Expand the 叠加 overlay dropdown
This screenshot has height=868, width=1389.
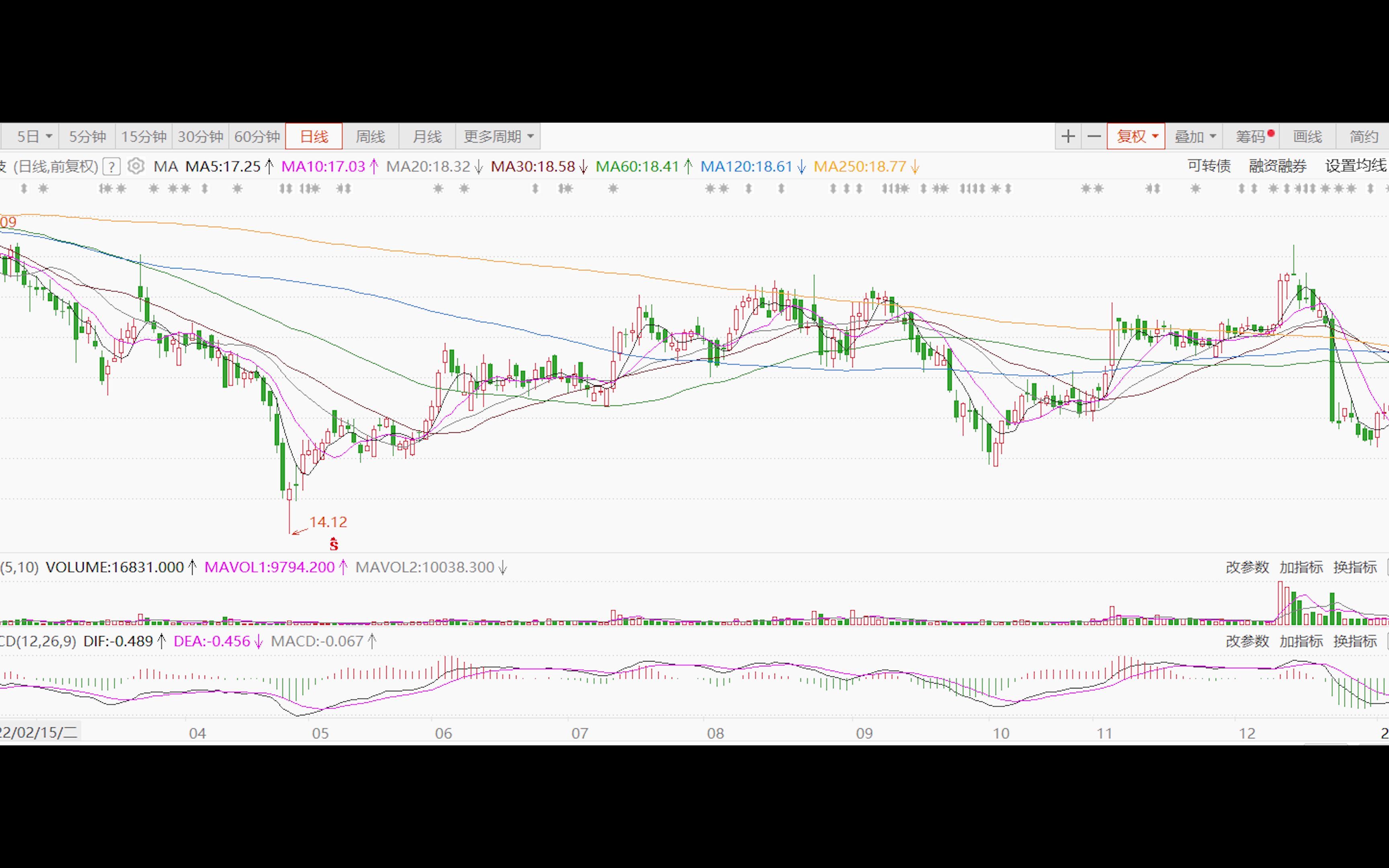click(1194, 137)
